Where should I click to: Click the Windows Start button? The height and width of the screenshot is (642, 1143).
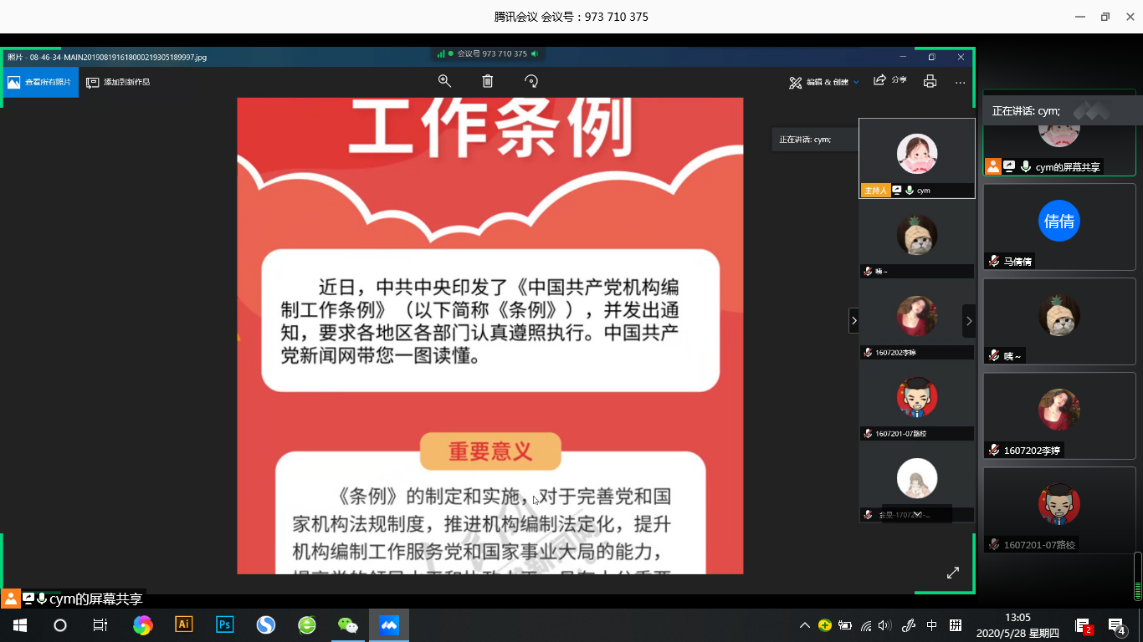(19, 625)
